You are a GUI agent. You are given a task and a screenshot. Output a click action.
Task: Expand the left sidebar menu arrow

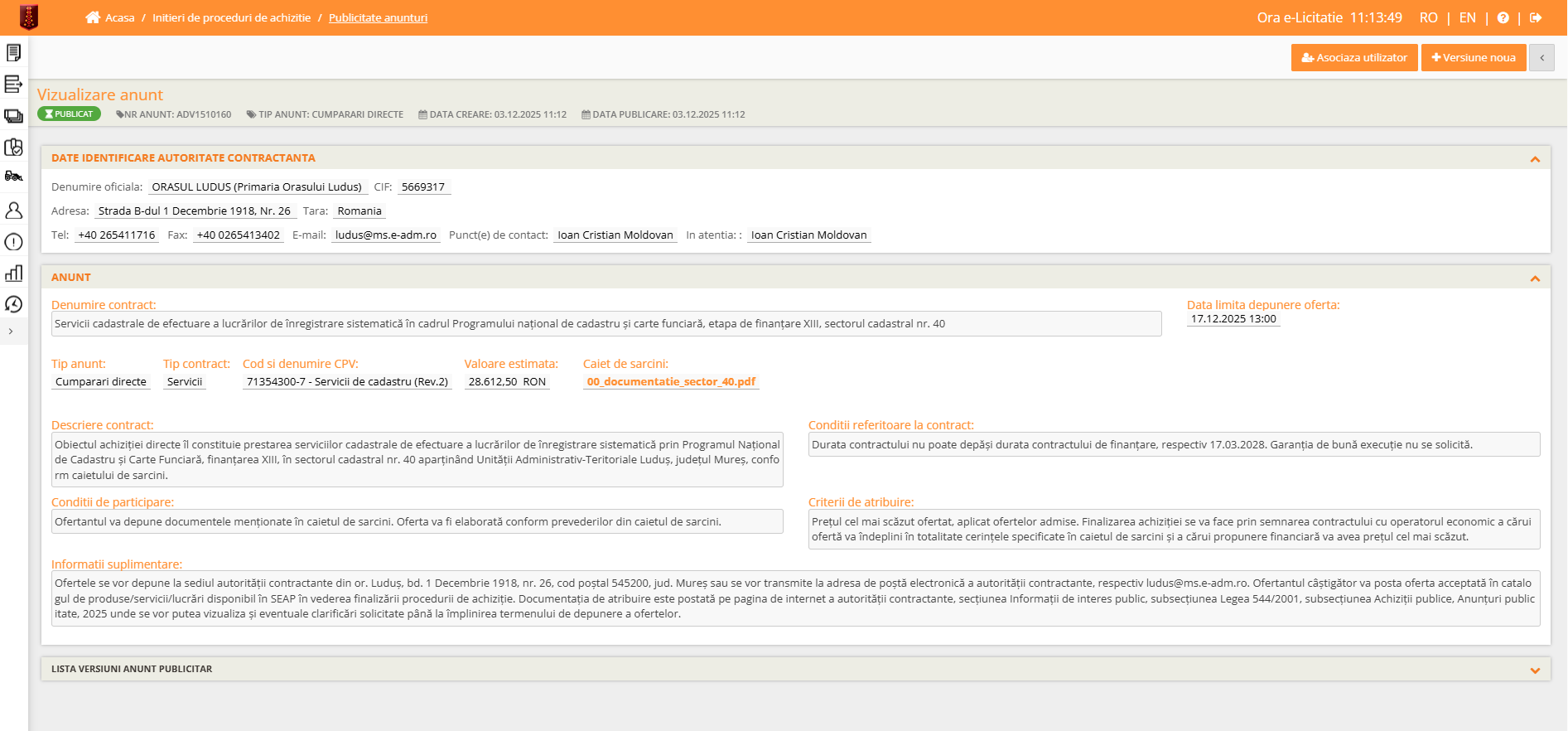point(11,332)
